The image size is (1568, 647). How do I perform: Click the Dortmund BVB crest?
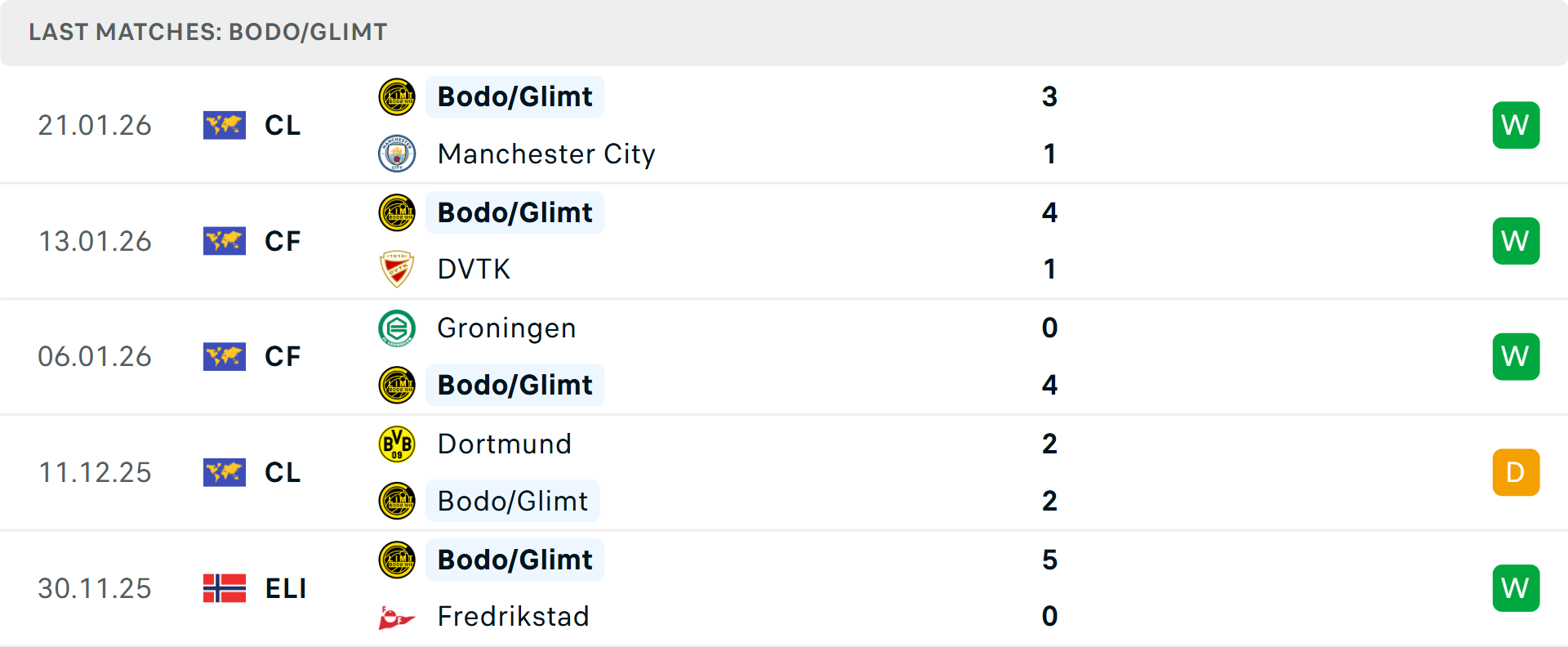(397, 444)
